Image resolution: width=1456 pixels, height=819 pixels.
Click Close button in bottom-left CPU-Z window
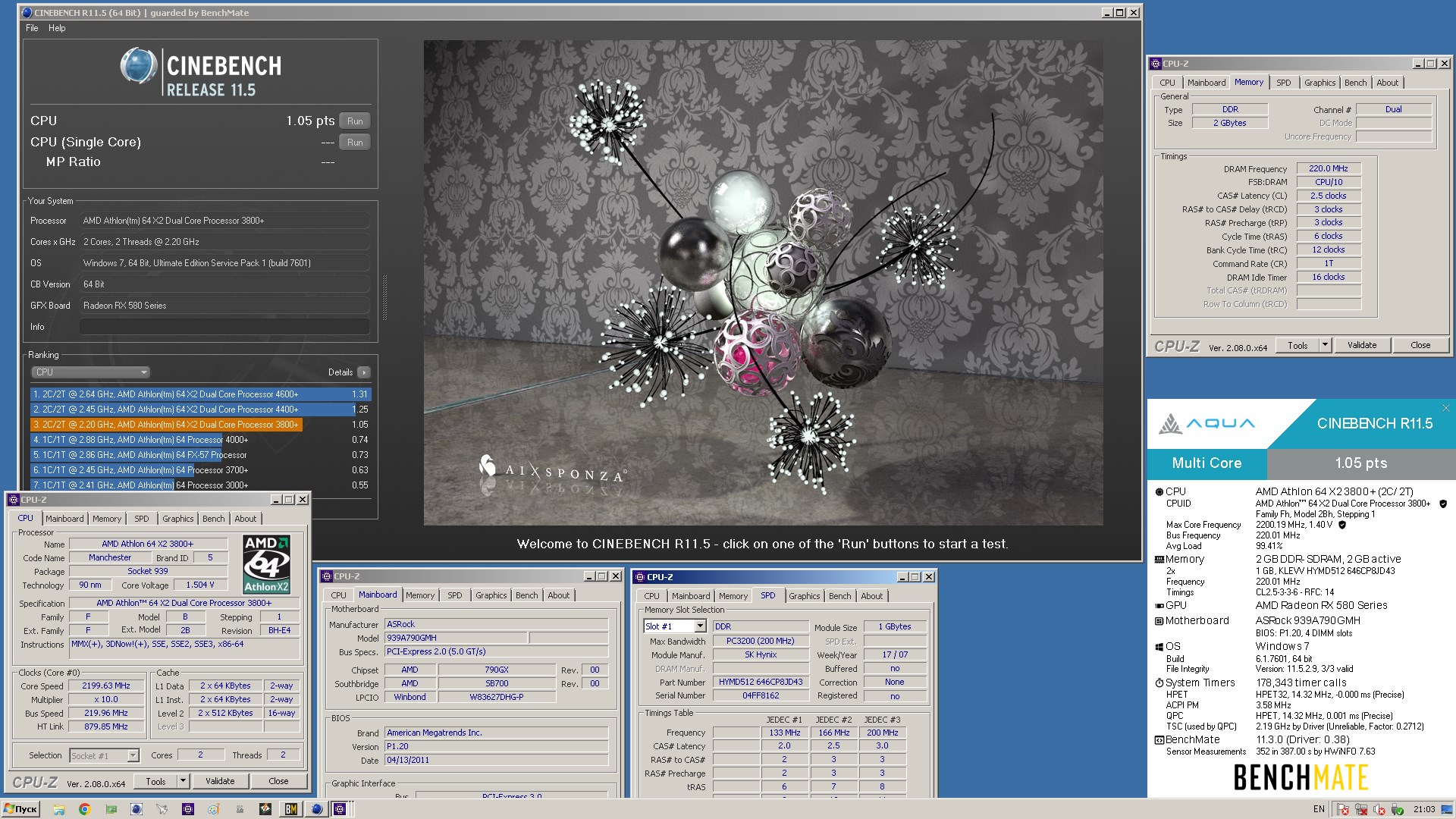(x=278, y=781)
